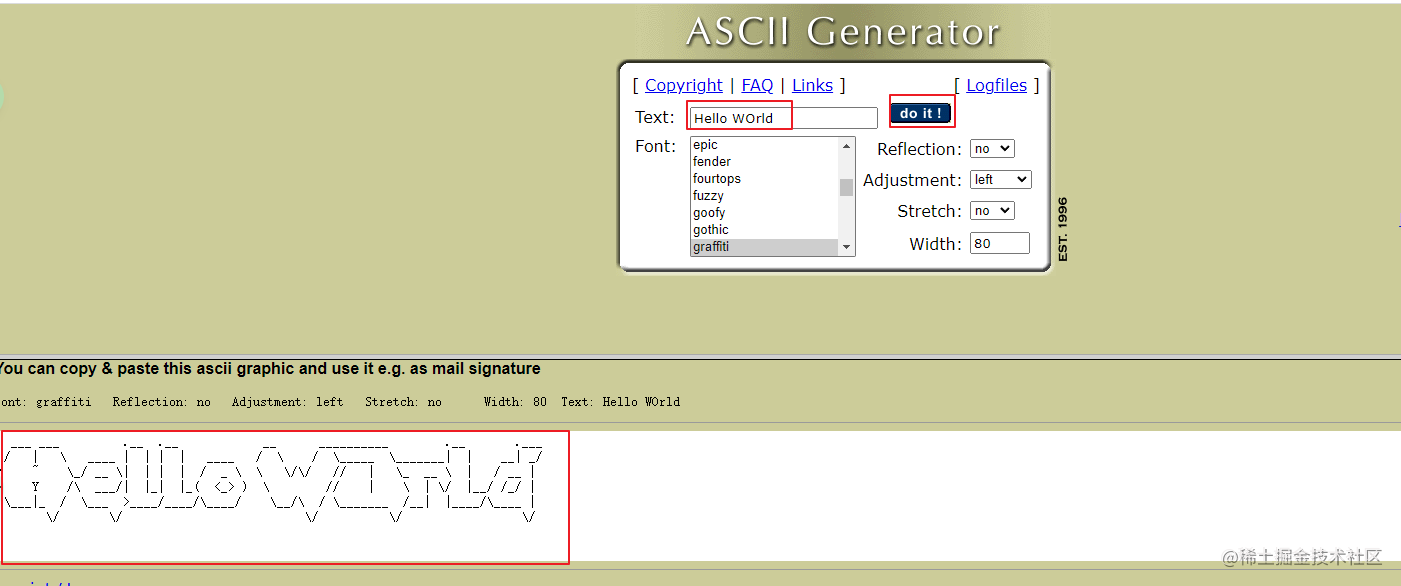Click font list scroll down arrow
Viewport: 1401px width, 586px height.
tap(847, 247)
